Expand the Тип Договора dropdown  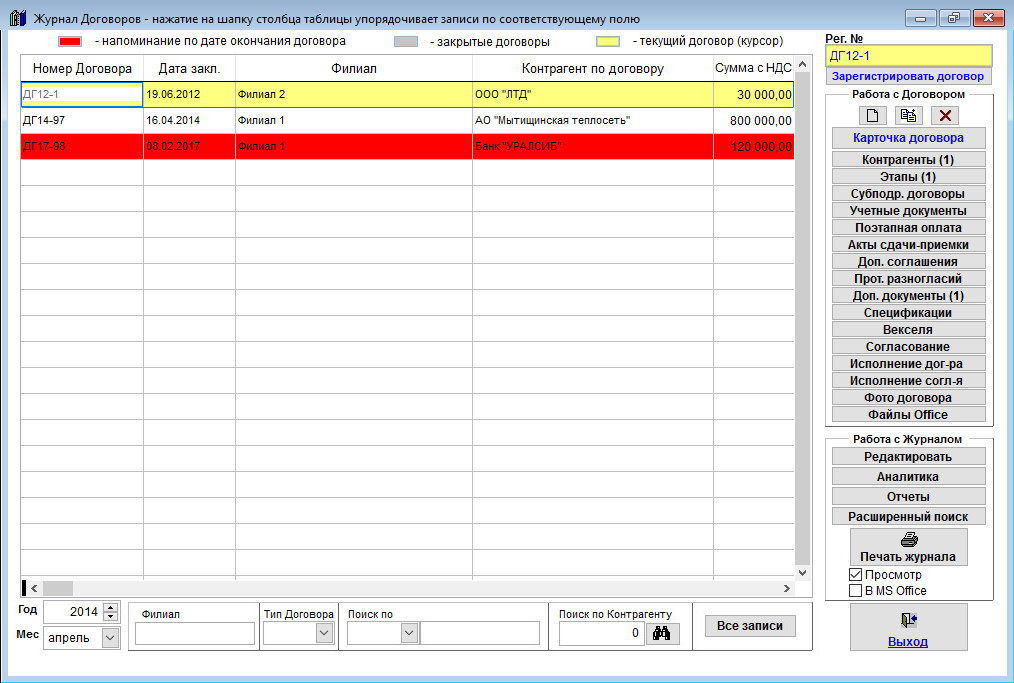[325, 633]
